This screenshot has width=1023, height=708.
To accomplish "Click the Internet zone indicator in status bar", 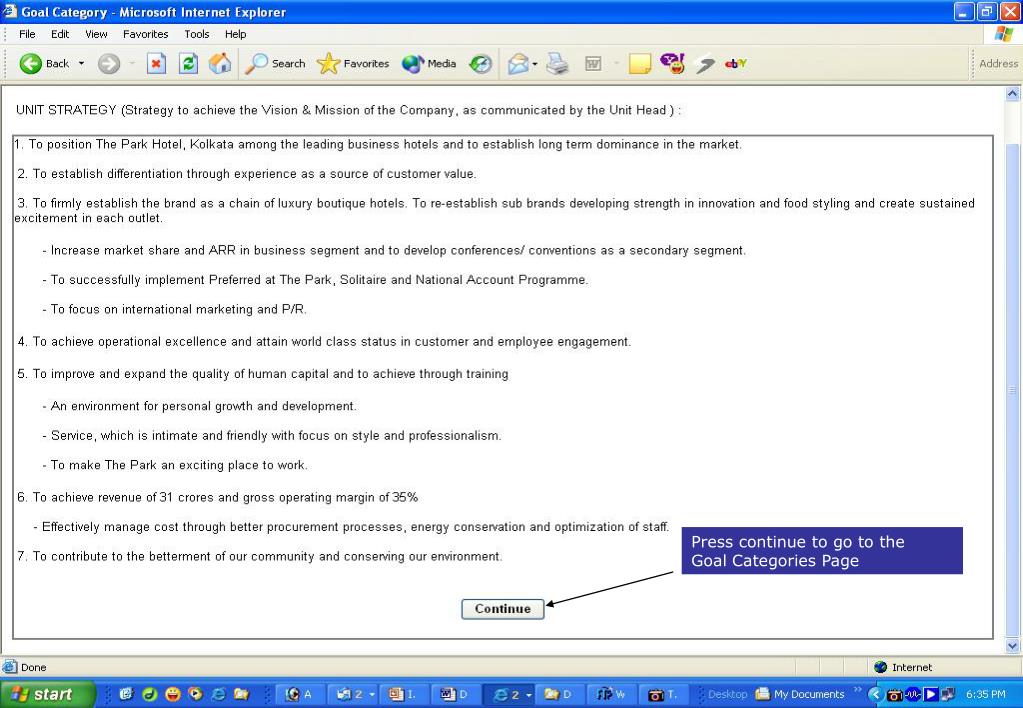I will (x=904, y=667).
